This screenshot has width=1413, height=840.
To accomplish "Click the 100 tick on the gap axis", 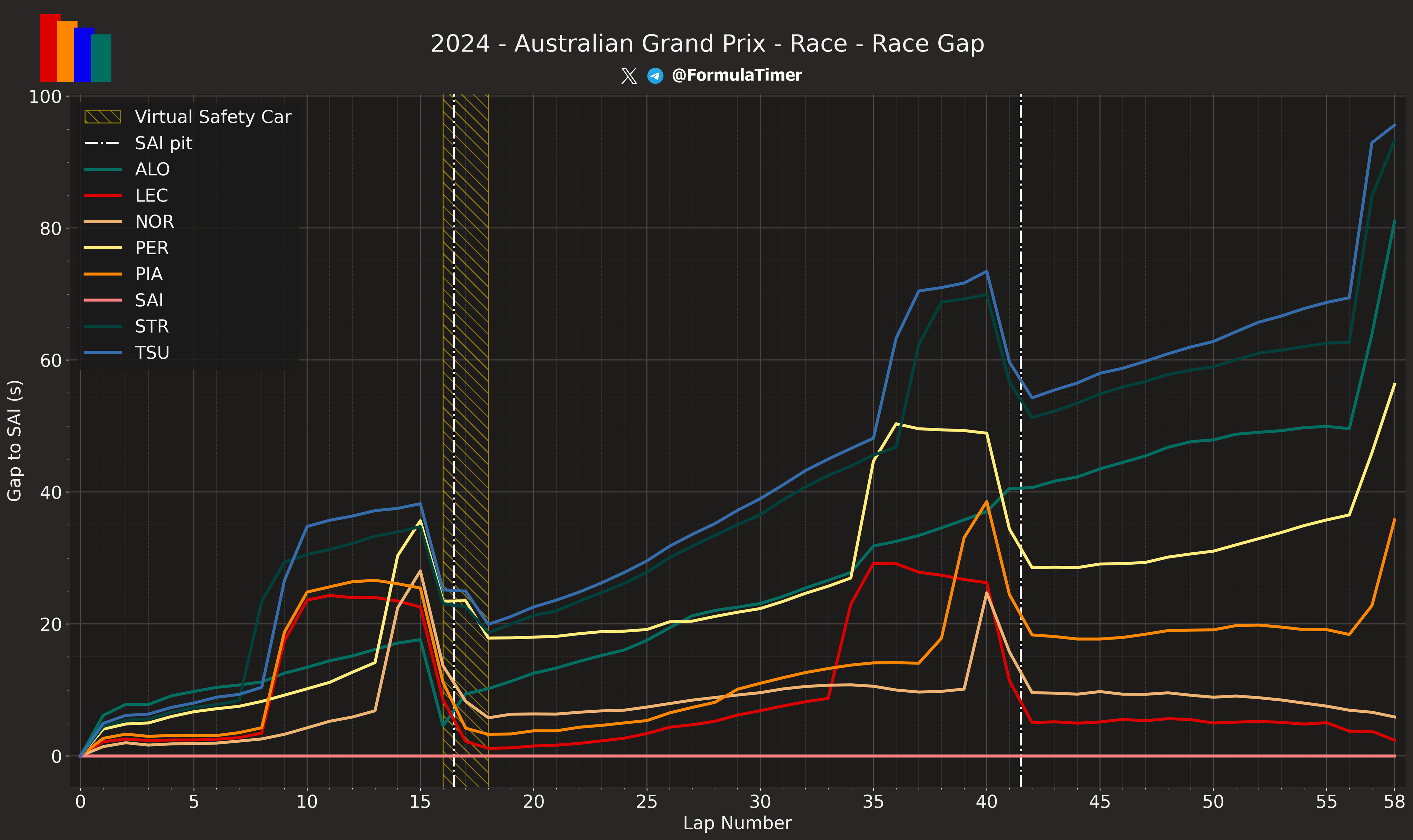I will coord(45,97).
